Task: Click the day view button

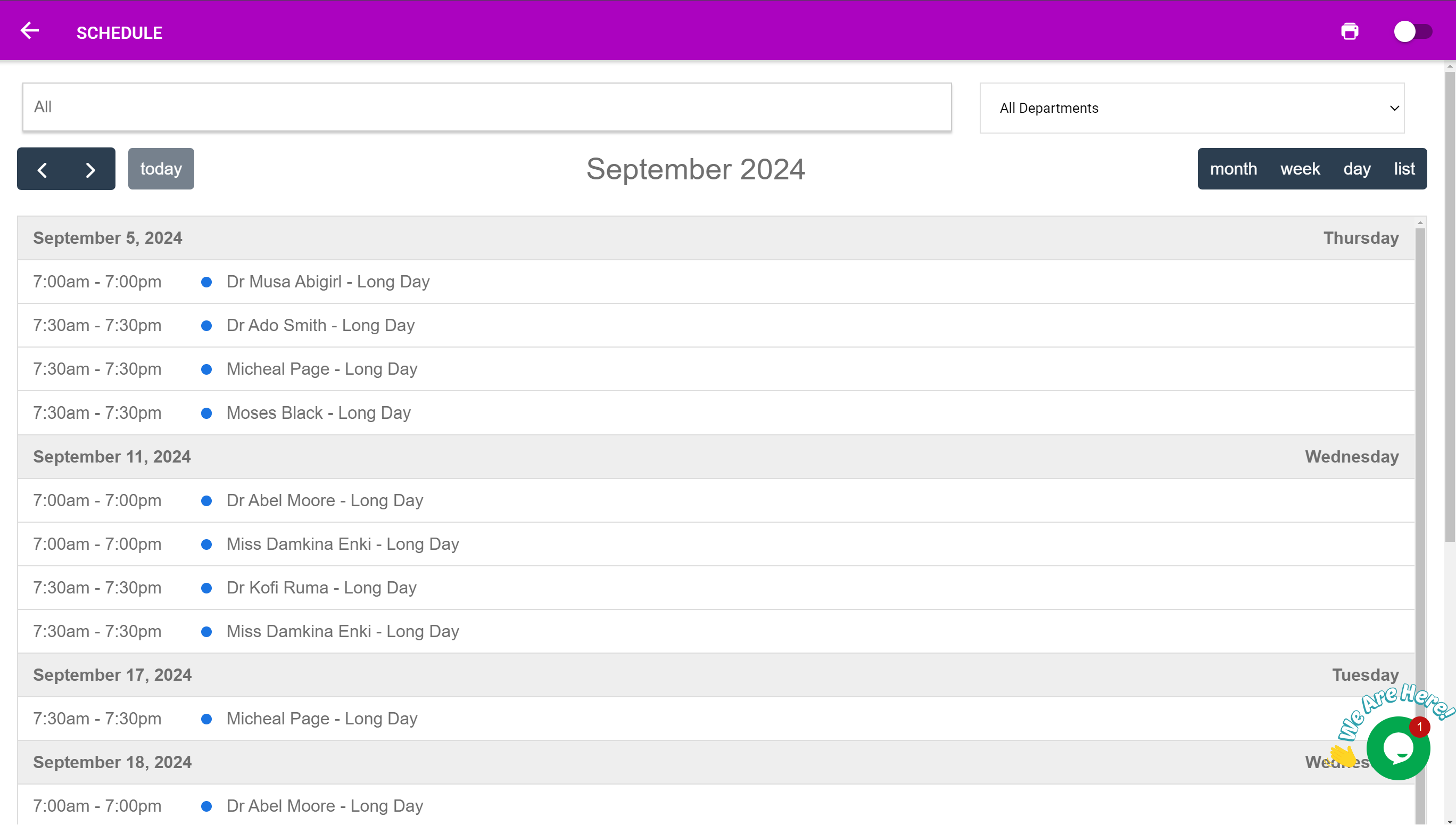Action: pos(1357,169)
